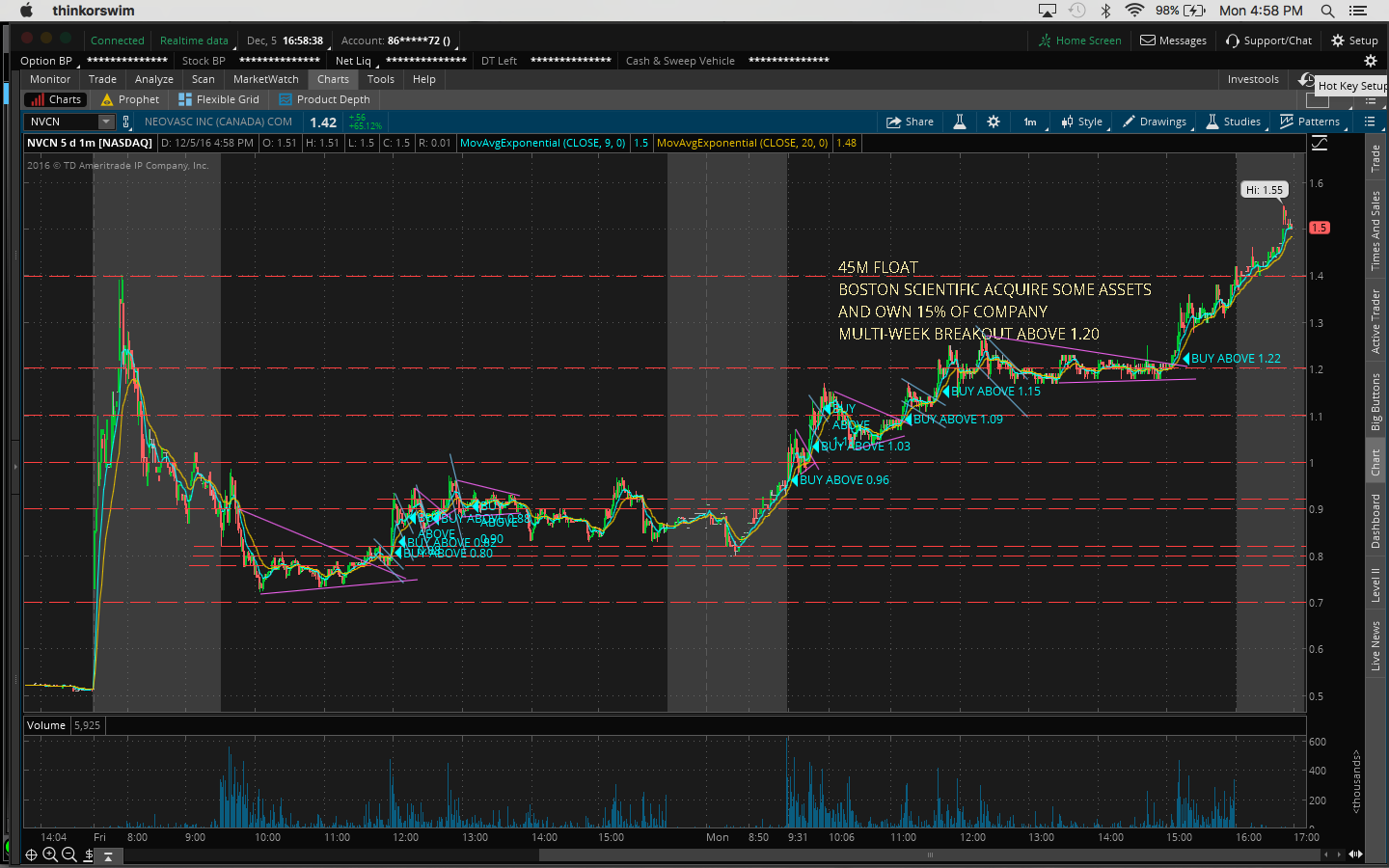Click the time axis expand arrows icon

(1355, 854)
